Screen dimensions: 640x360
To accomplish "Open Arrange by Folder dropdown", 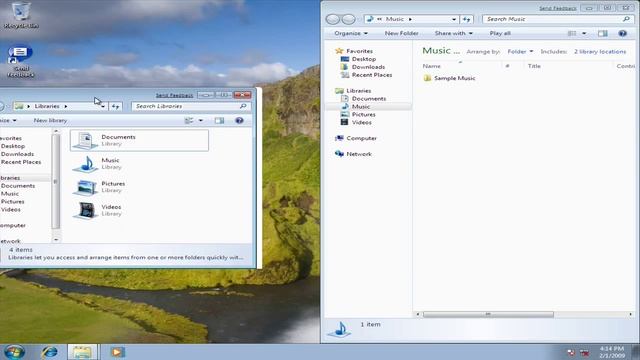I will [520, 51].
